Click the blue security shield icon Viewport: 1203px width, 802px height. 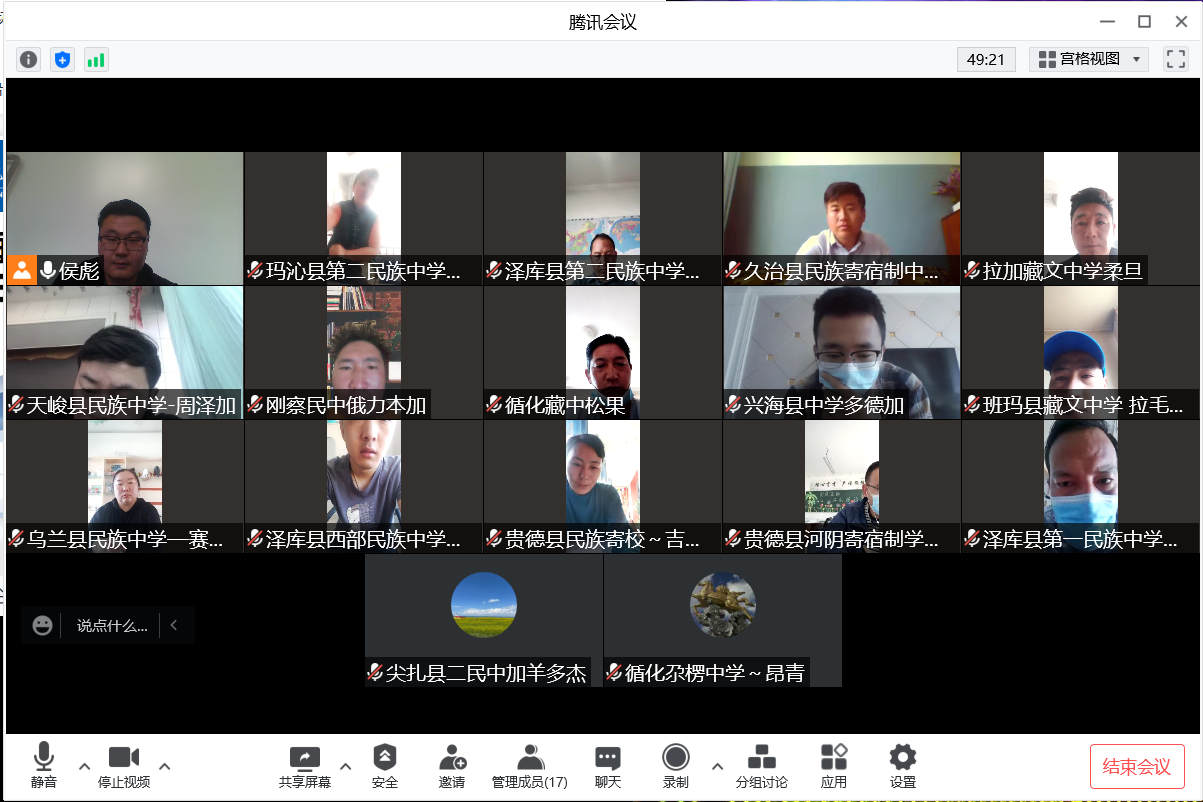pos(62,60)
